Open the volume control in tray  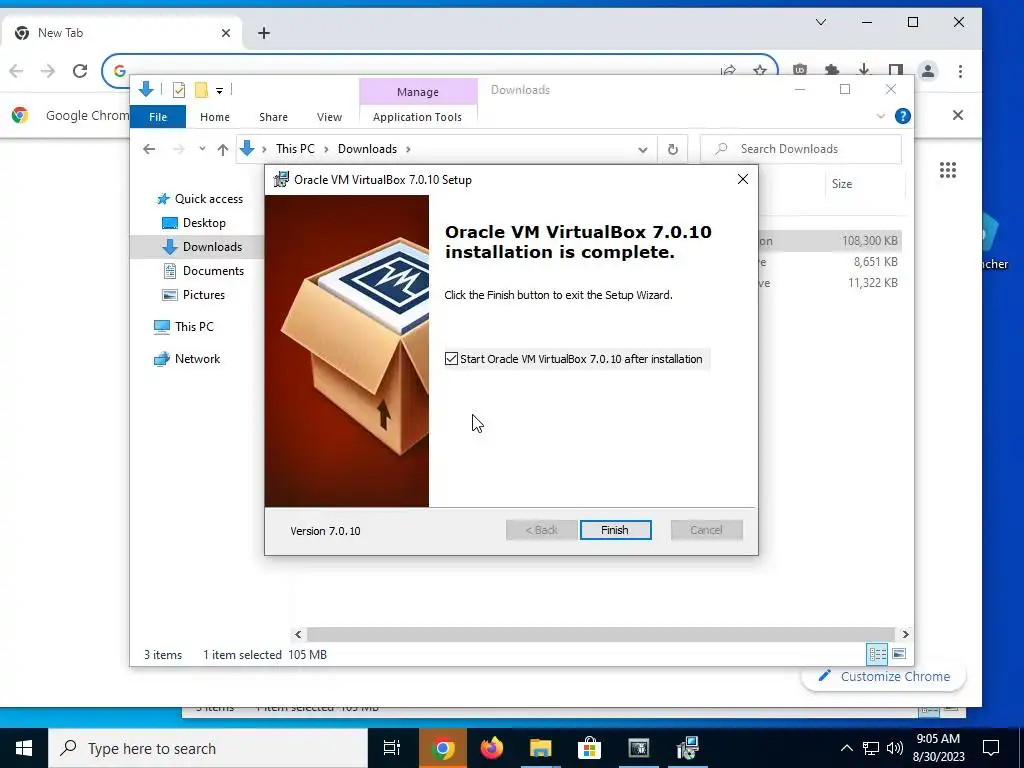895,748
